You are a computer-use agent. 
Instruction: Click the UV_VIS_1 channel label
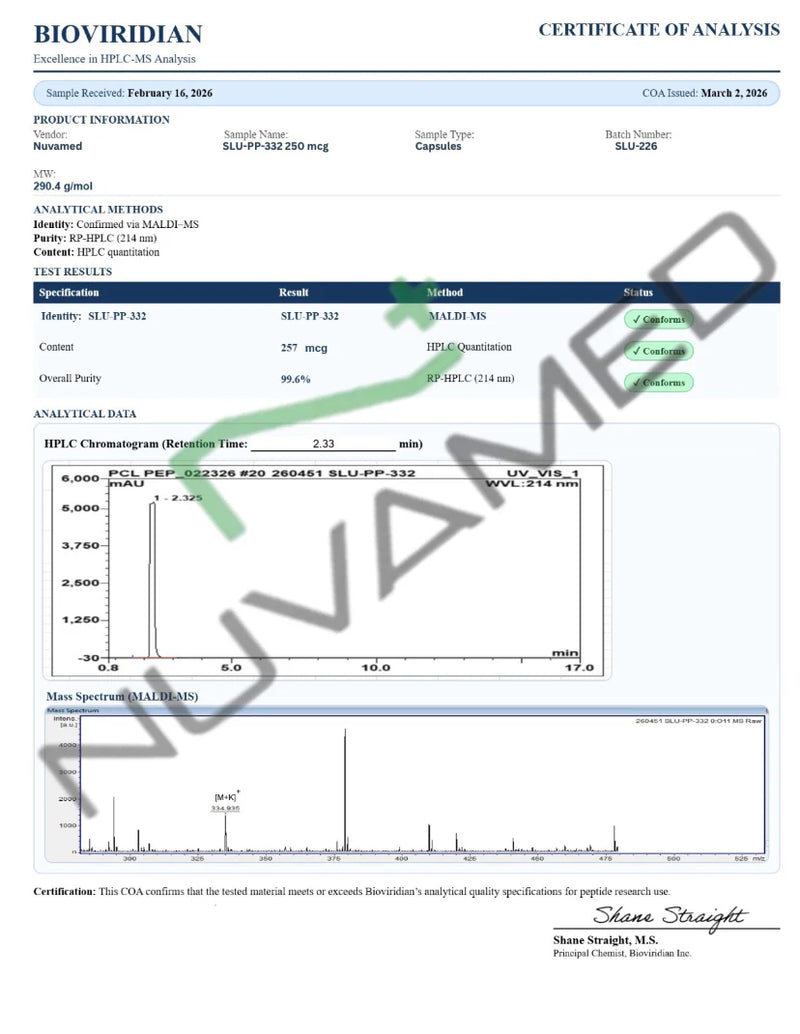543,473
